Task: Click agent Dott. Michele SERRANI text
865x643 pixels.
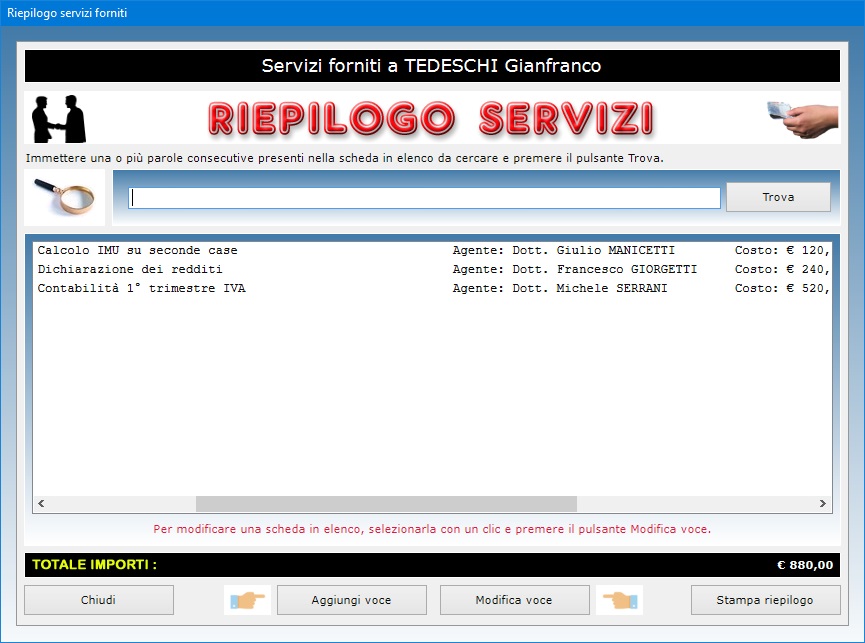Action: 560,288
